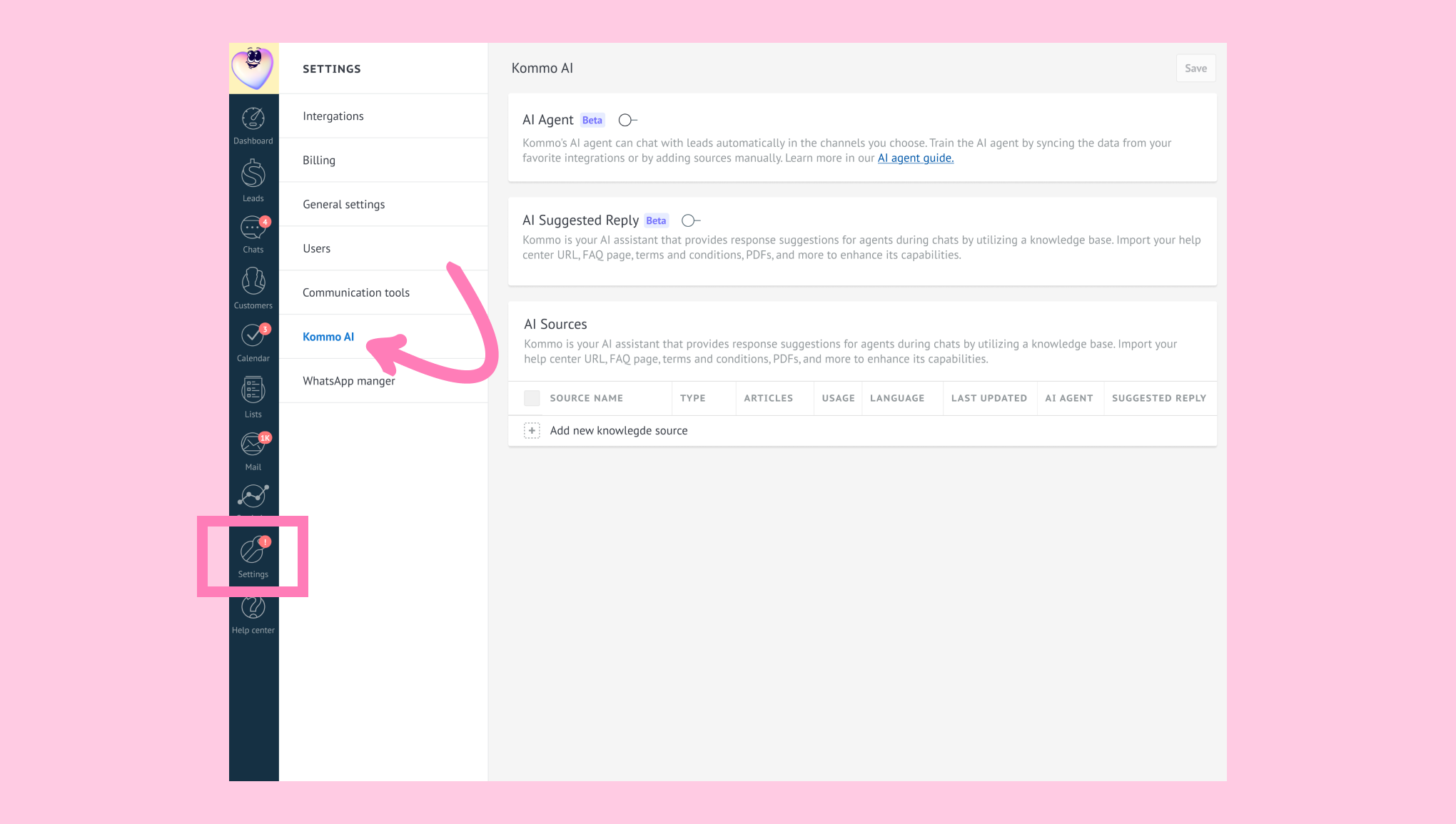Image resolution: width=1456 pixels, height=824 pixels.
Task: Select Communication tools in the settings menu
Action: [x=356, y=293]
